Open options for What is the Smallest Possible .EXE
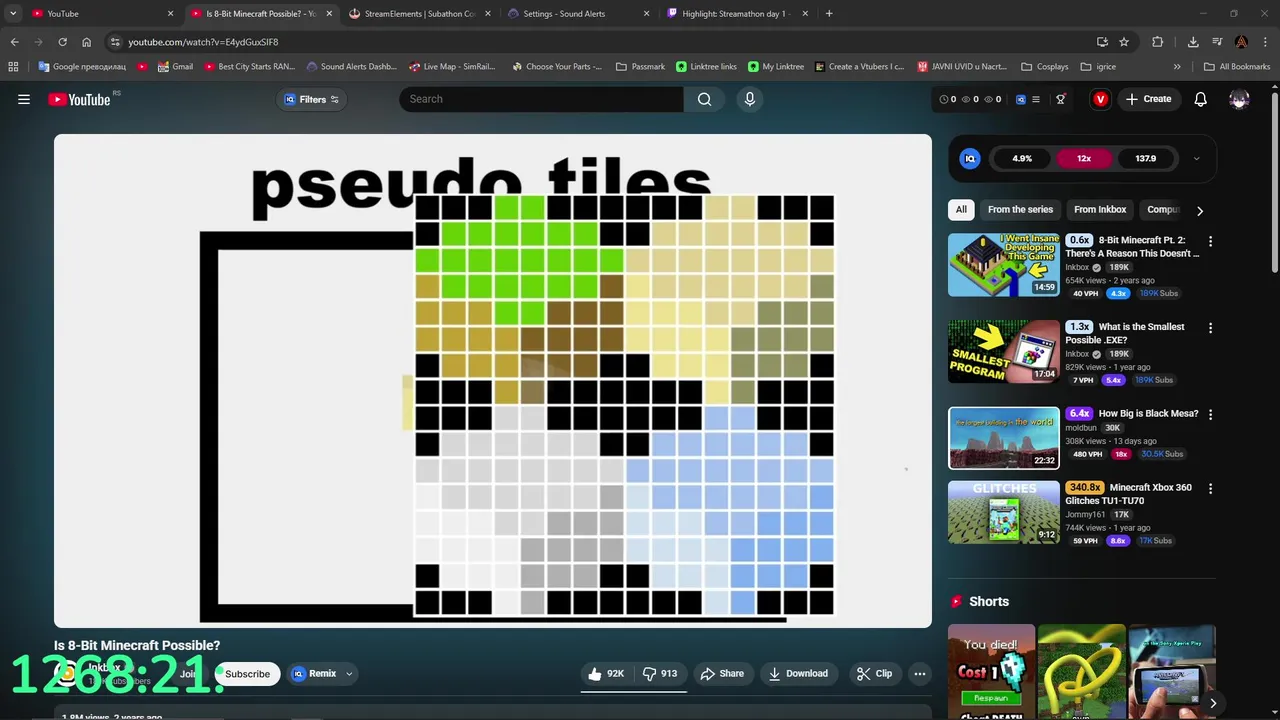This screenshot has width=1280, height=720. coord(1210,327)
